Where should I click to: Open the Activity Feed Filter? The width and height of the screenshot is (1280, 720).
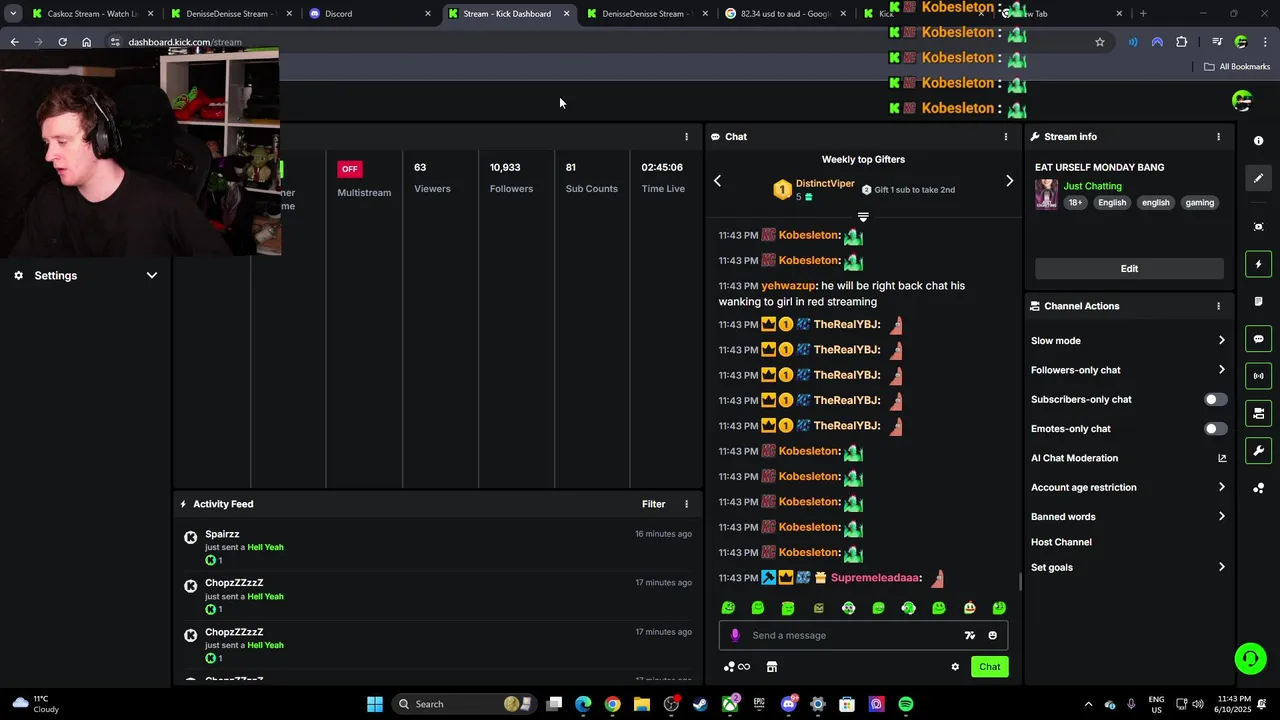click(x=653, y=504)
